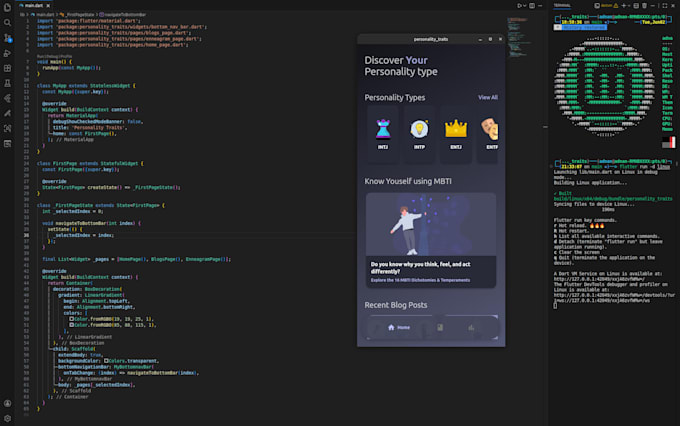The image size is (680, 426).
Task: Open the Search view in the activity bar
Action: pos(7,23)
